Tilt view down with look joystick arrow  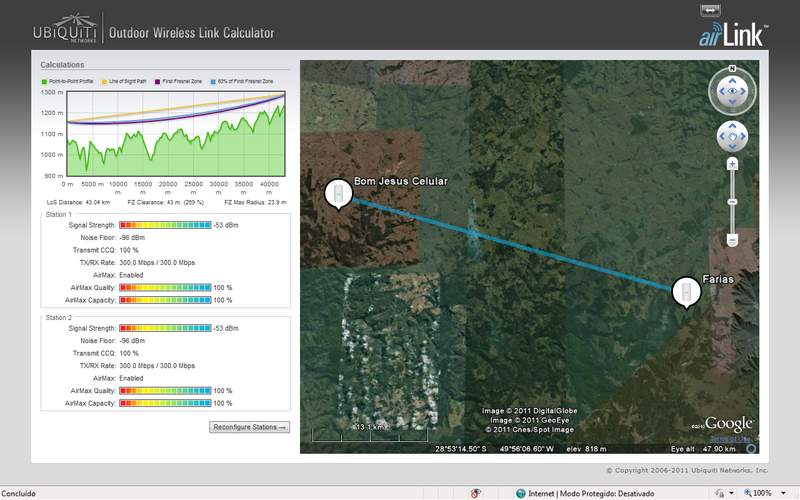click(732, 102)
